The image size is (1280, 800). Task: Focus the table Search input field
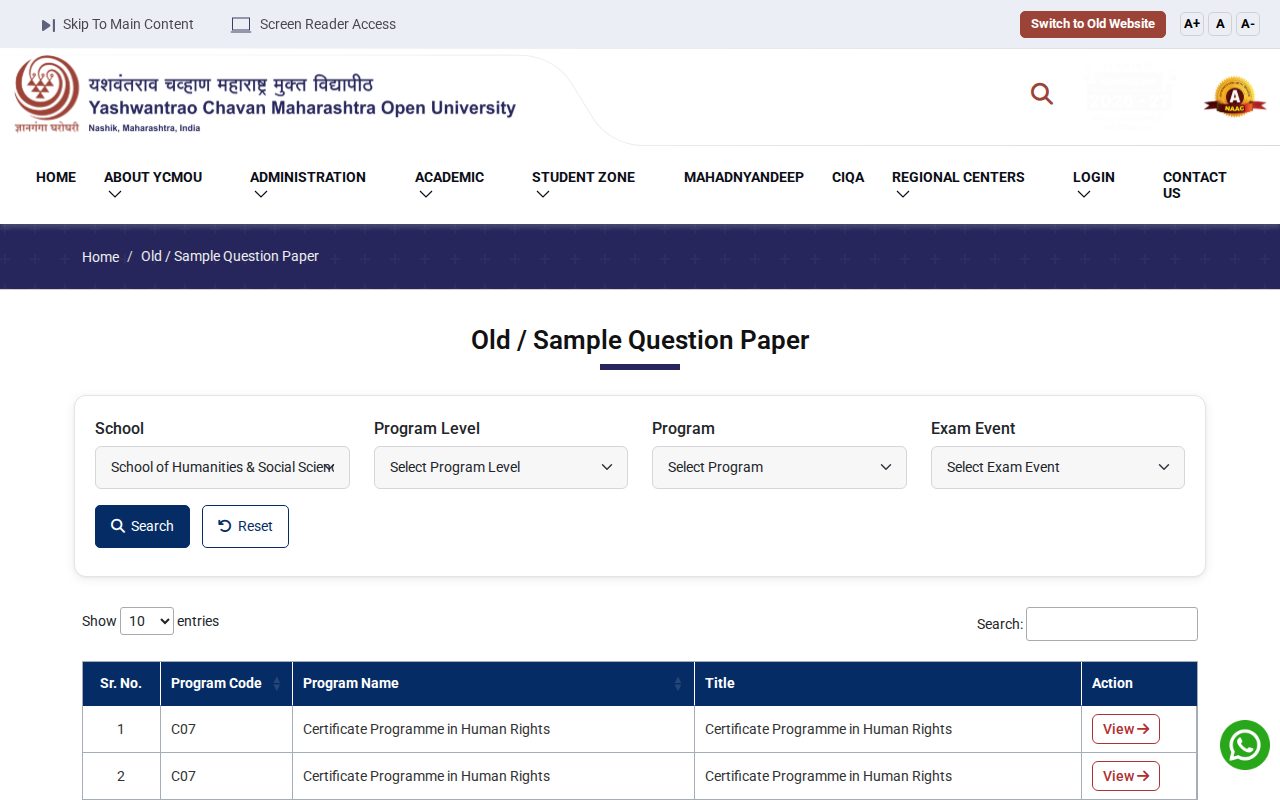[1112, 624]
